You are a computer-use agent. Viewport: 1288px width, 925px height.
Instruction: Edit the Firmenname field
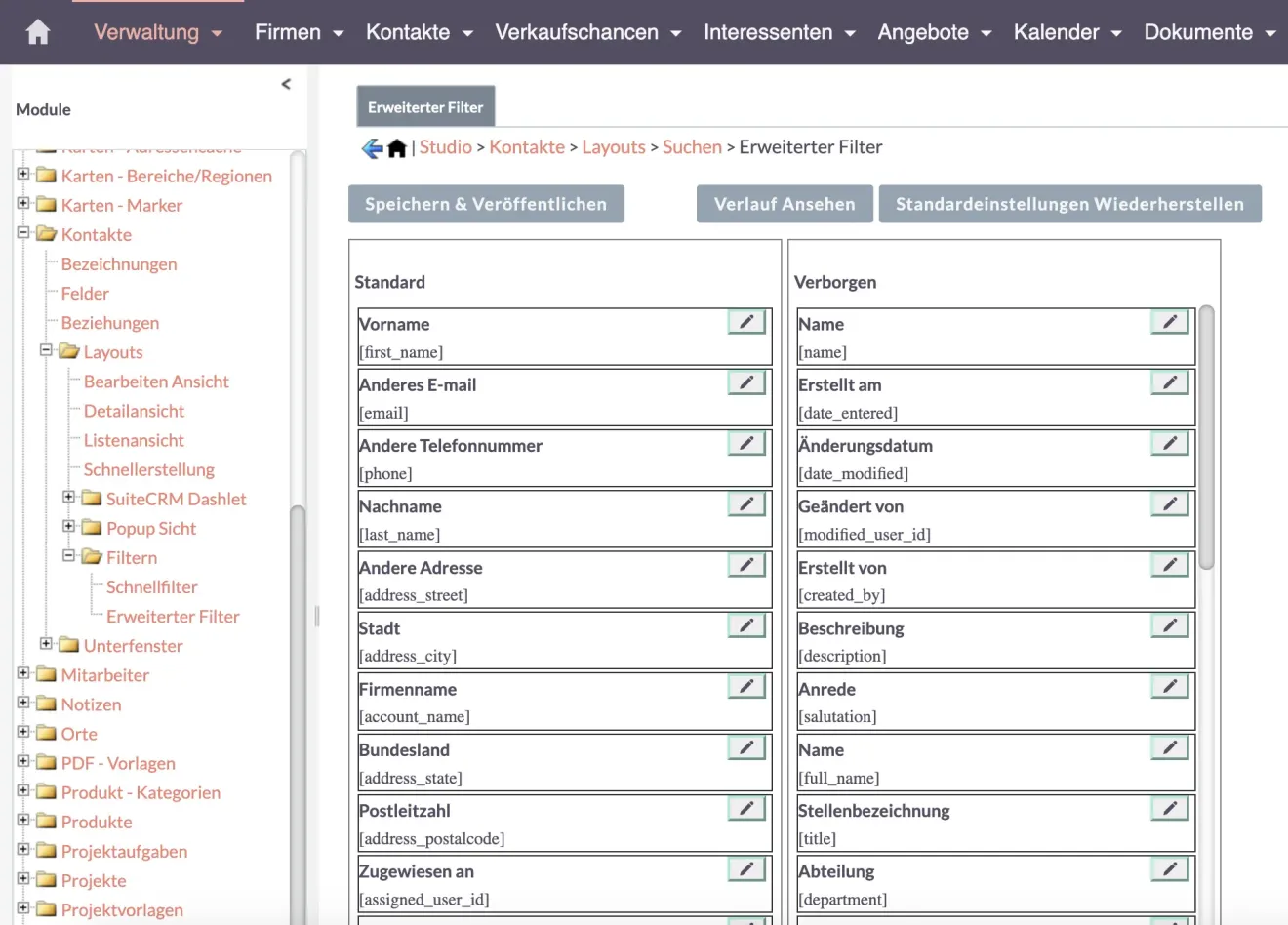(745, 686)
